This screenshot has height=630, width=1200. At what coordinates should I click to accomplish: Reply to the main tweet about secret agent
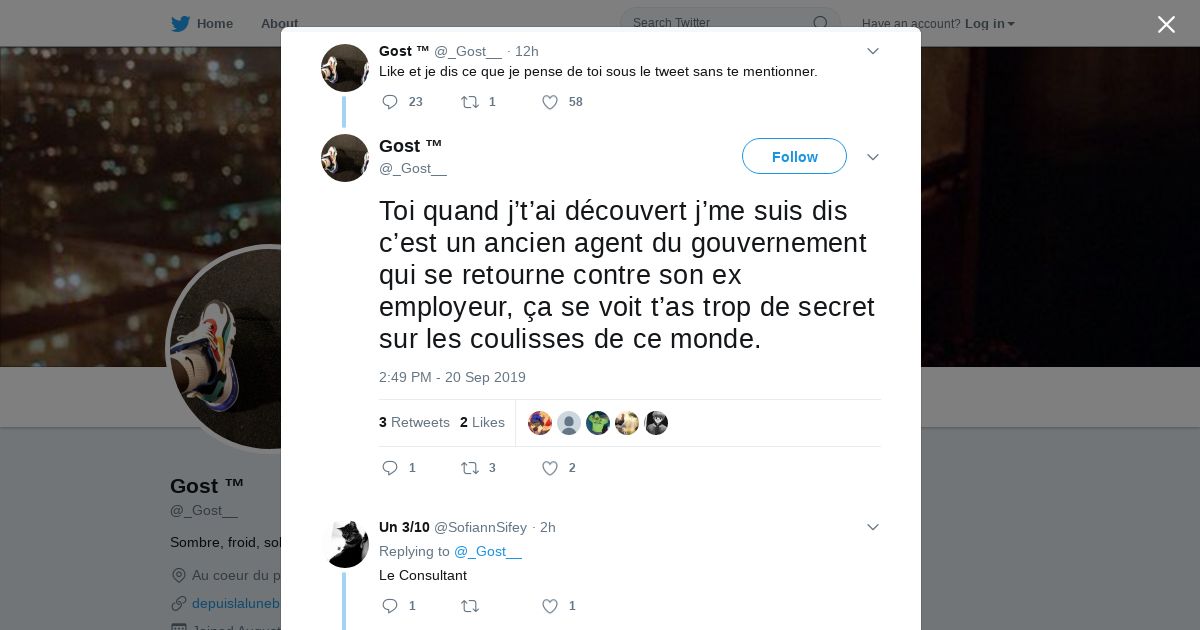(390, 468)
